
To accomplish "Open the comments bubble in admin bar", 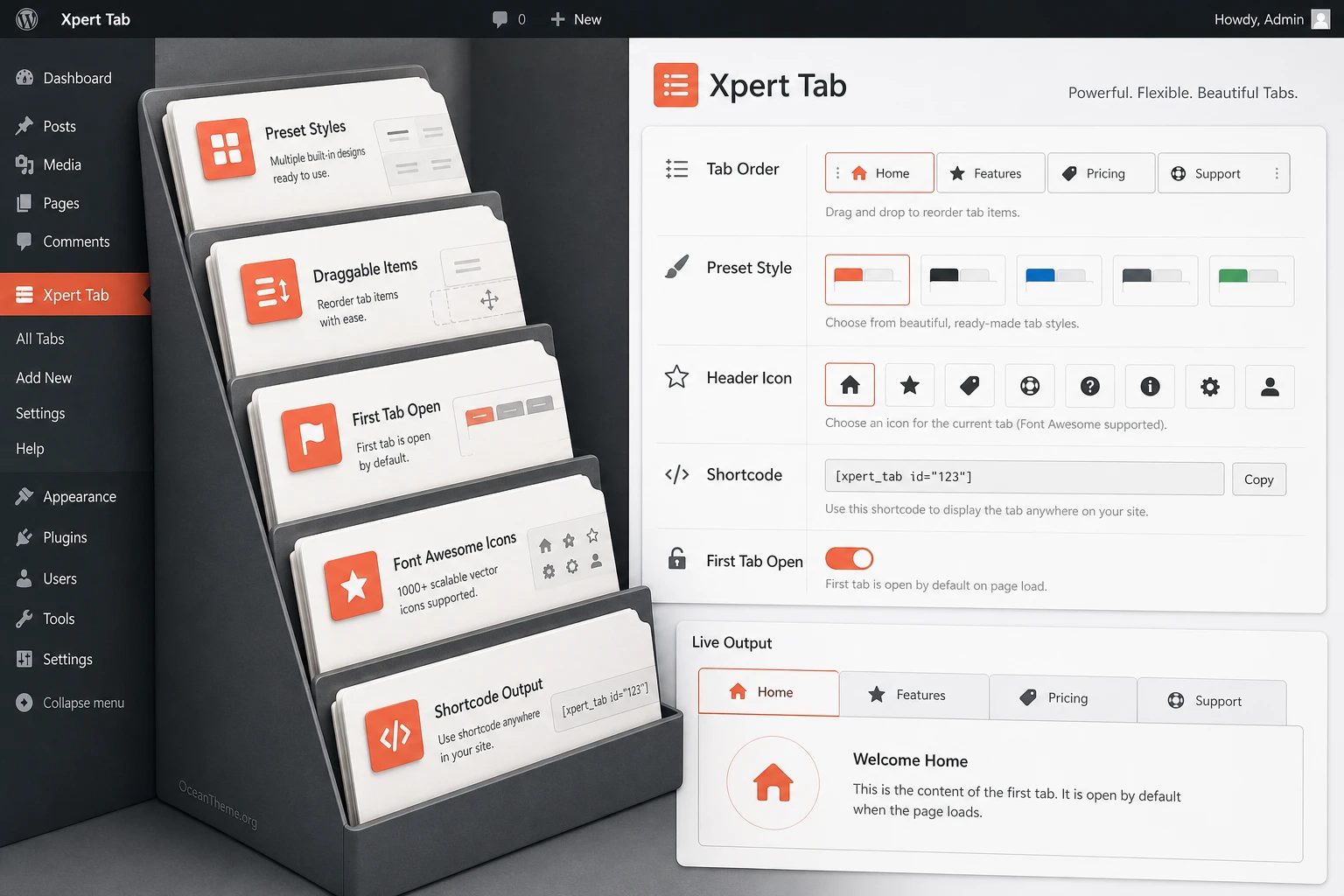I will pyautogui.click(x=500, y=19).
